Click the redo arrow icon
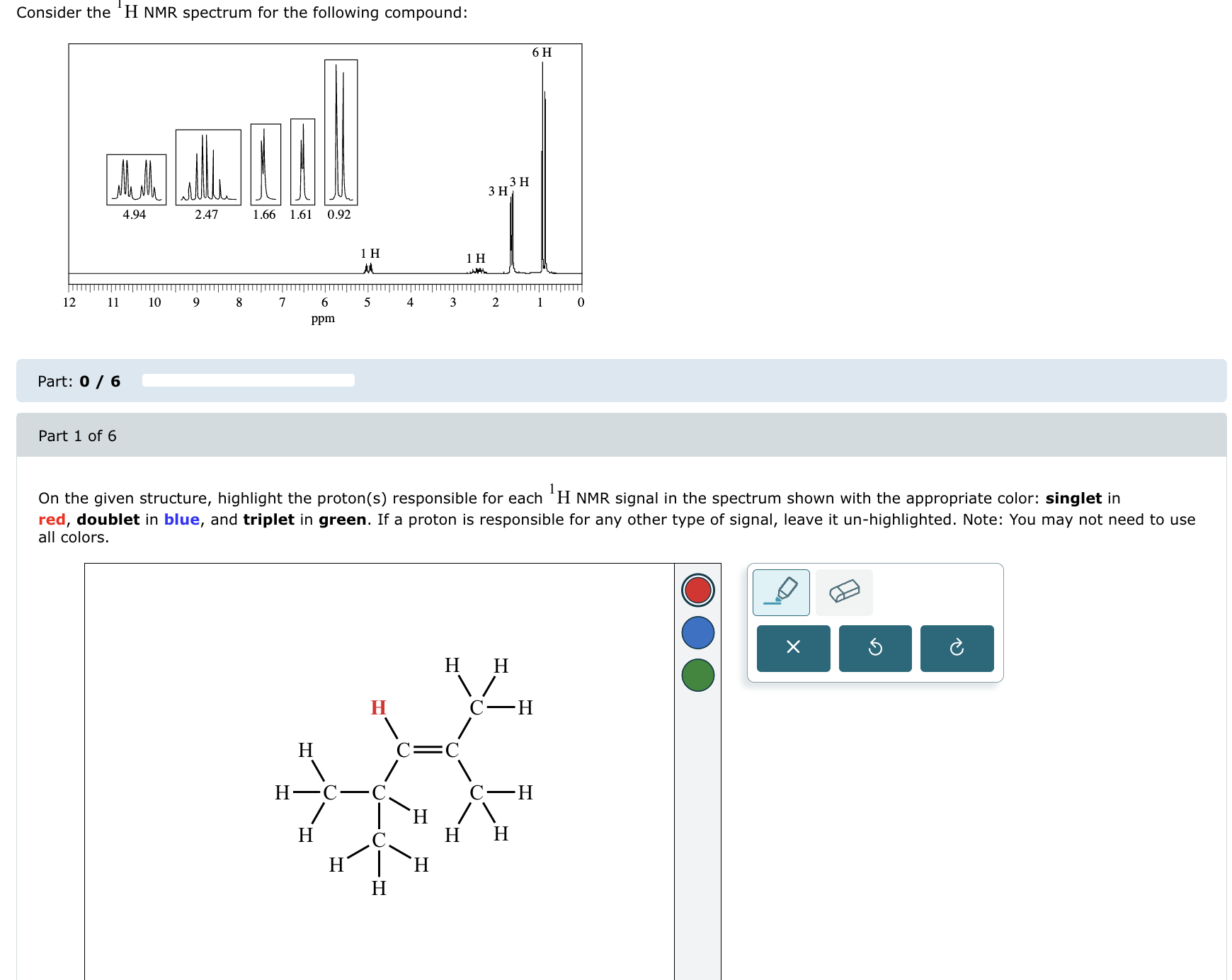Viewport: 1232px width, 980px height. 957,647
